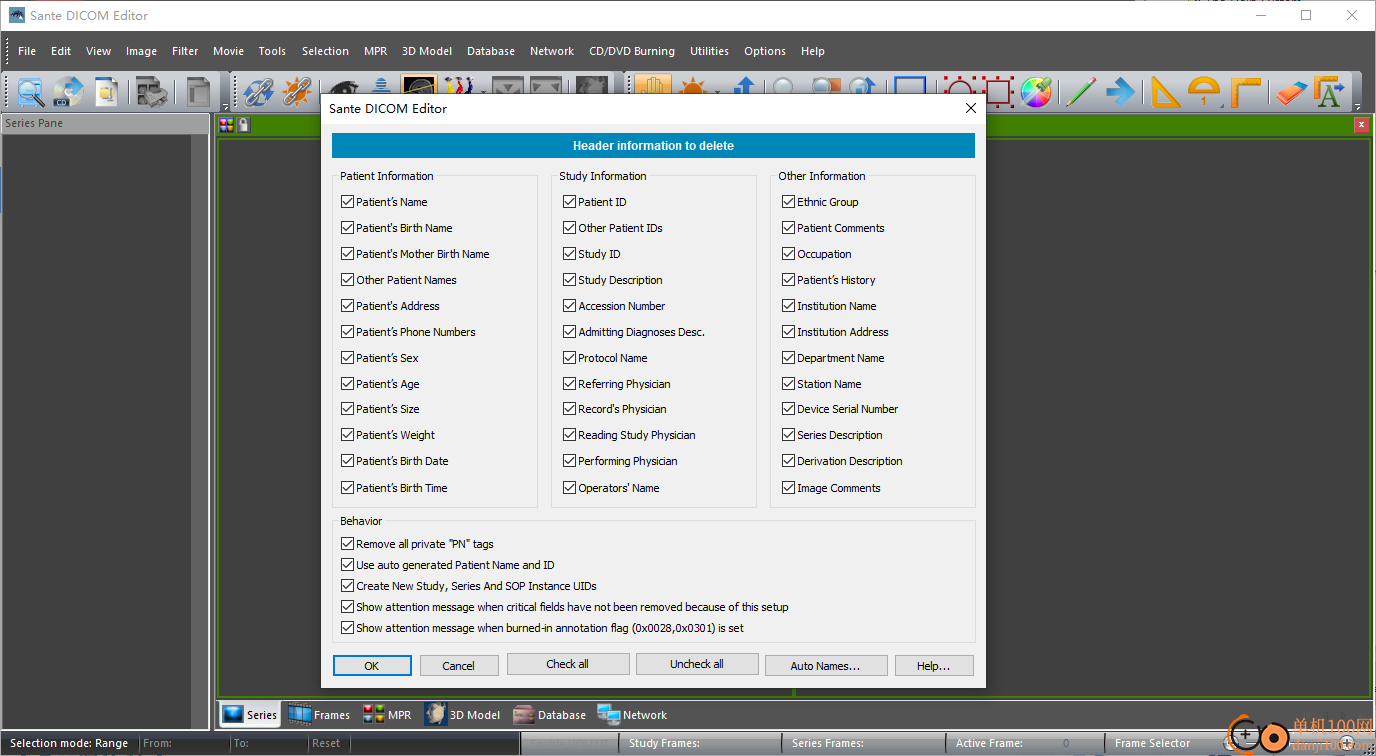1376x756 pixels.
Task: Click the document page toolbar icon
Action: tap(106, 92)
